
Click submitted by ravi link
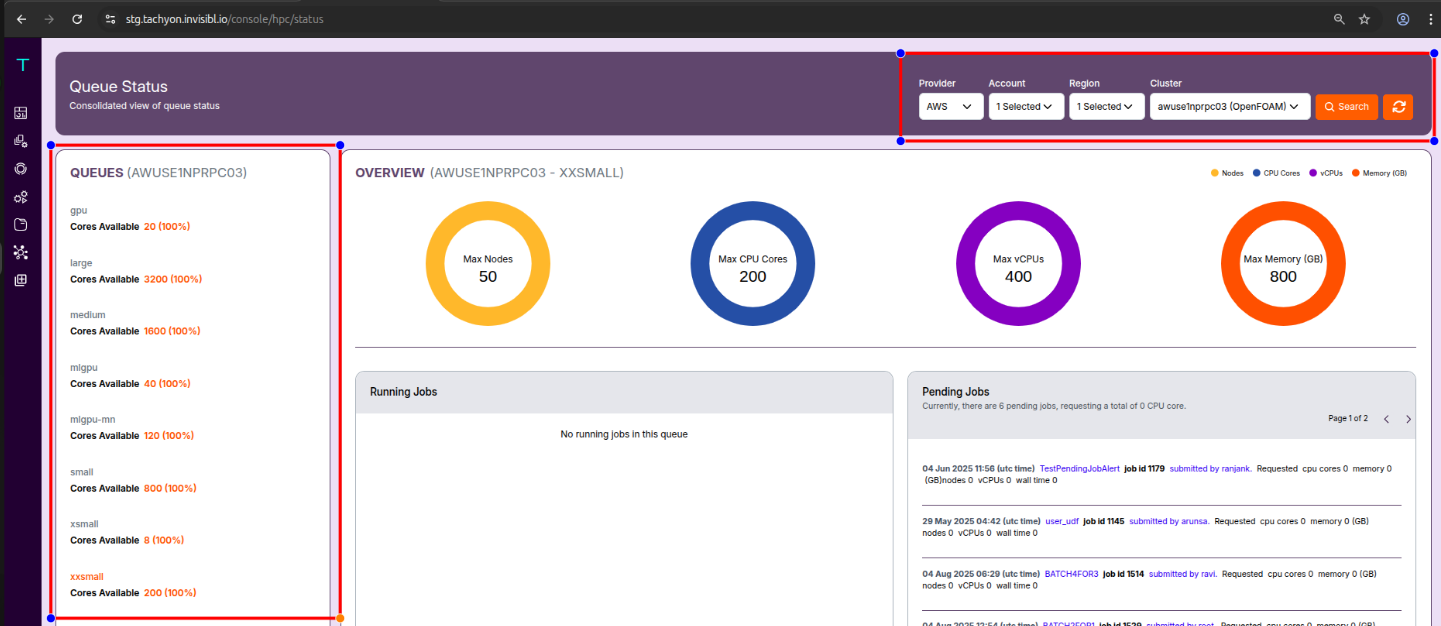1183,574
